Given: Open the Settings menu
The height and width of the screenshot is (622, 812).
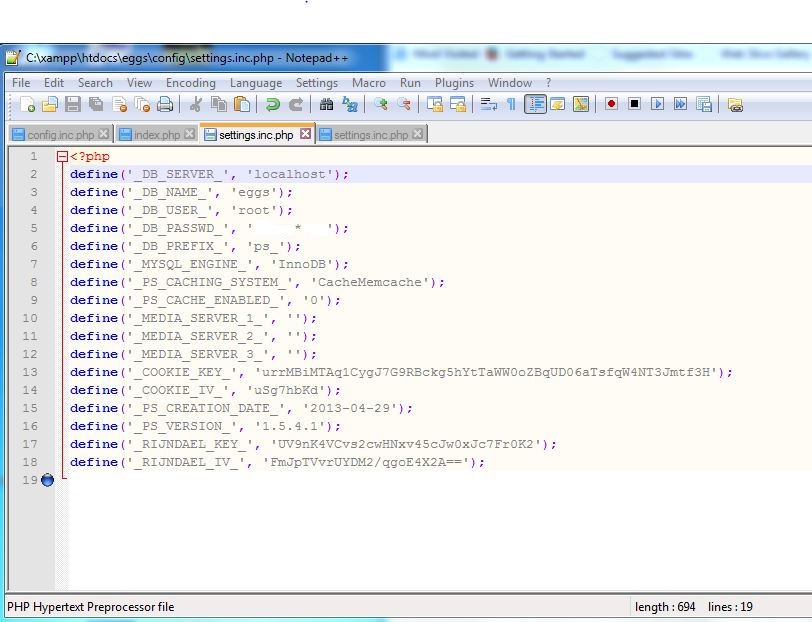Looking at the screenshot, I should [316, 83].
